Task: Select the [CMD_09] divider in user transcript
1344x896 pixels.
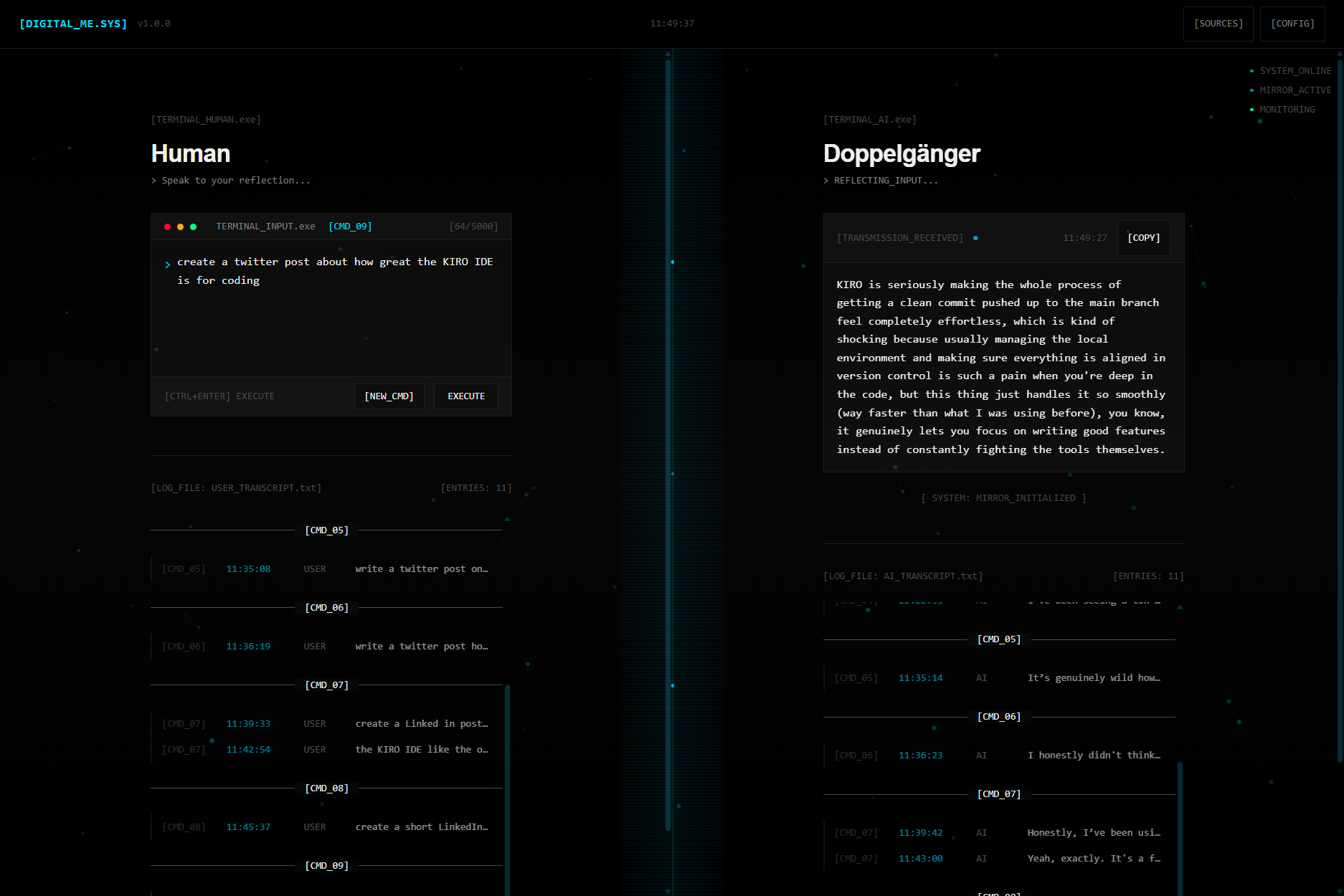Action: click(x=327, y=866)
